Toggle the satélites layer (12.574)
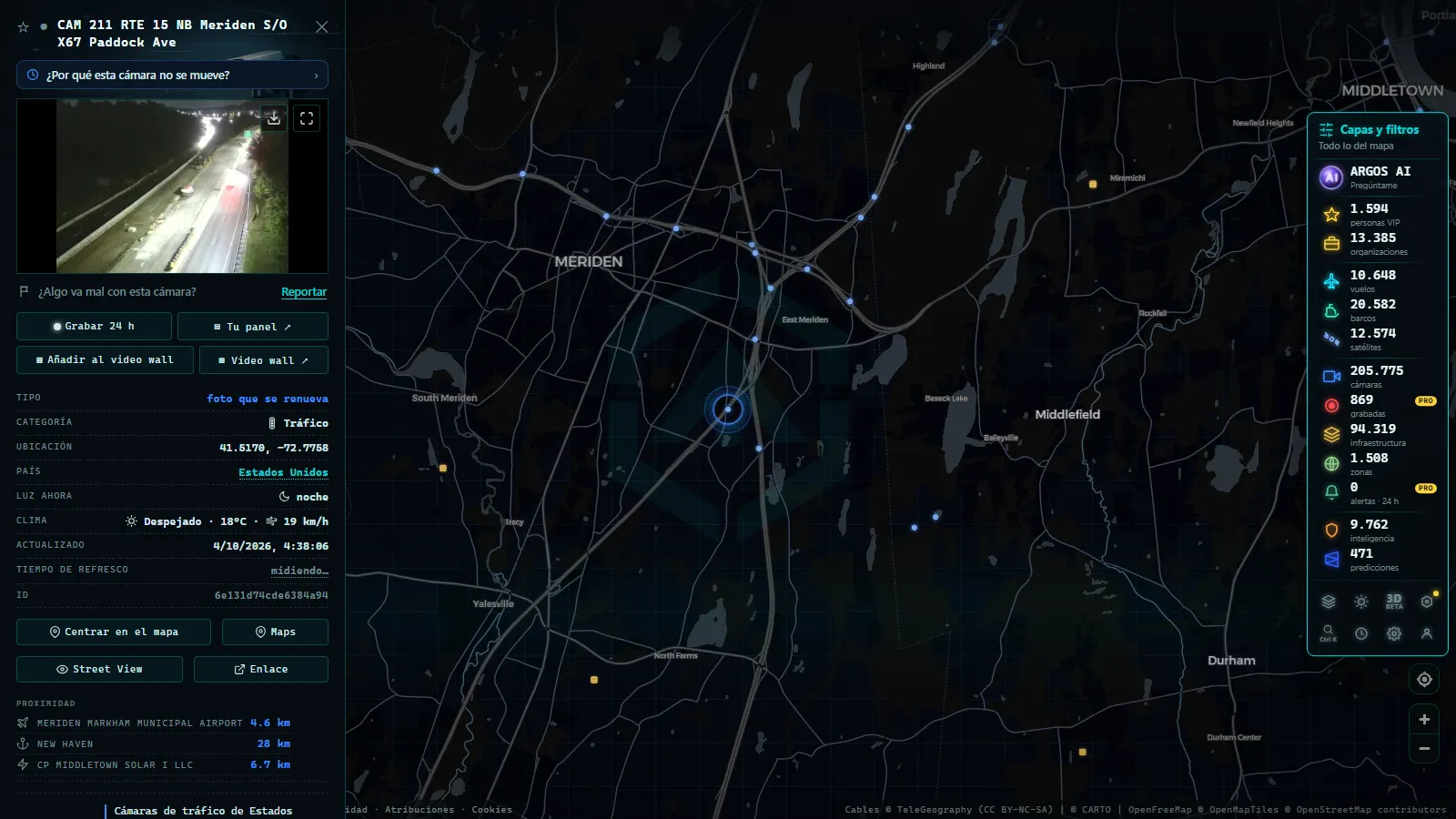This screenshot has height=819, width=1456. coord(1377,339)
